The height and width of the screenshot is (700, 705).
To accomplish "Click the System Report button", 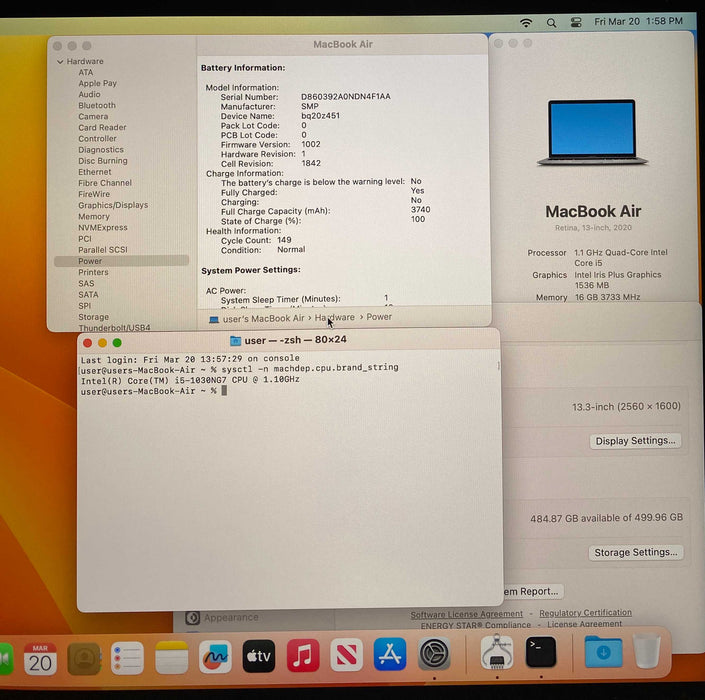I will (x=532, y=592).
